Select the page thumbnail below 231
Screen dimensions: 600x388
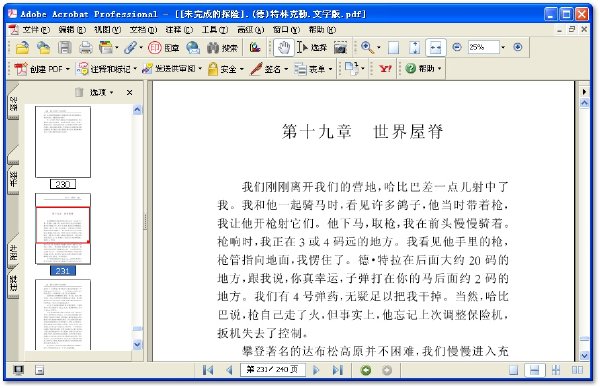point(63,315)
